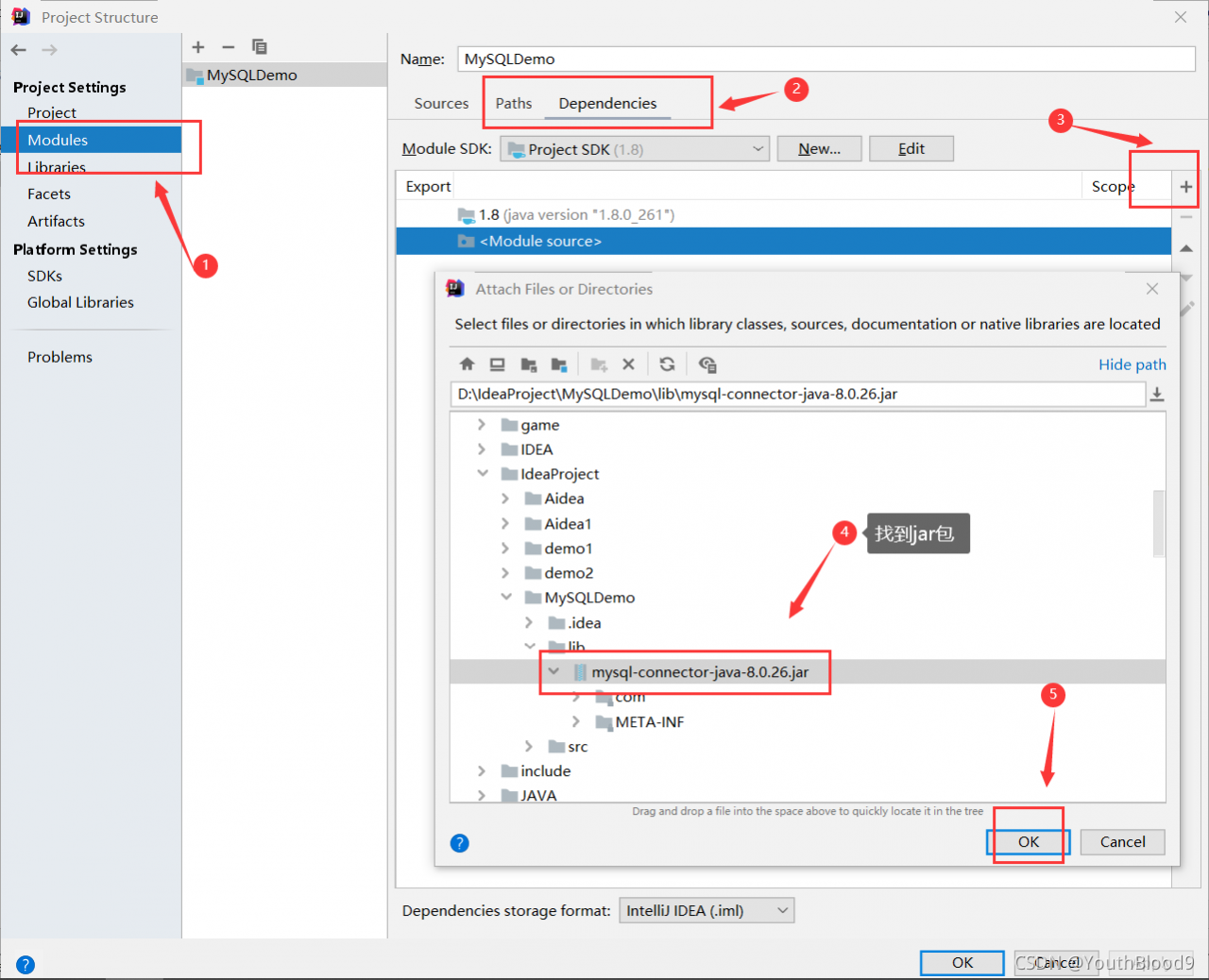Expand the include folder
Image resolution: width=1209 pixels, height=980 pixels.
click(482, 770)
